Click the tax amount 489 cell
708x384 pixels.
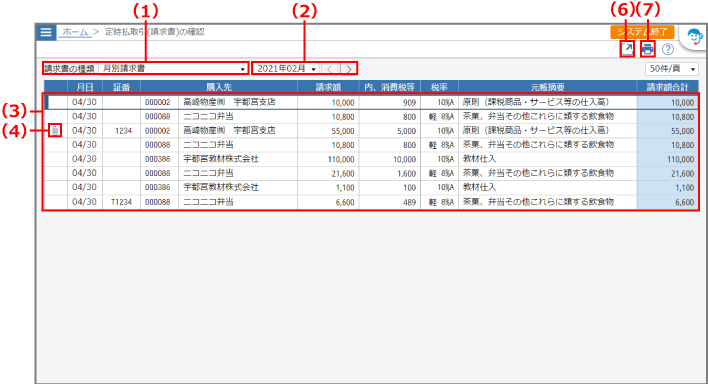pyautogui.click(x=390, y=202)
